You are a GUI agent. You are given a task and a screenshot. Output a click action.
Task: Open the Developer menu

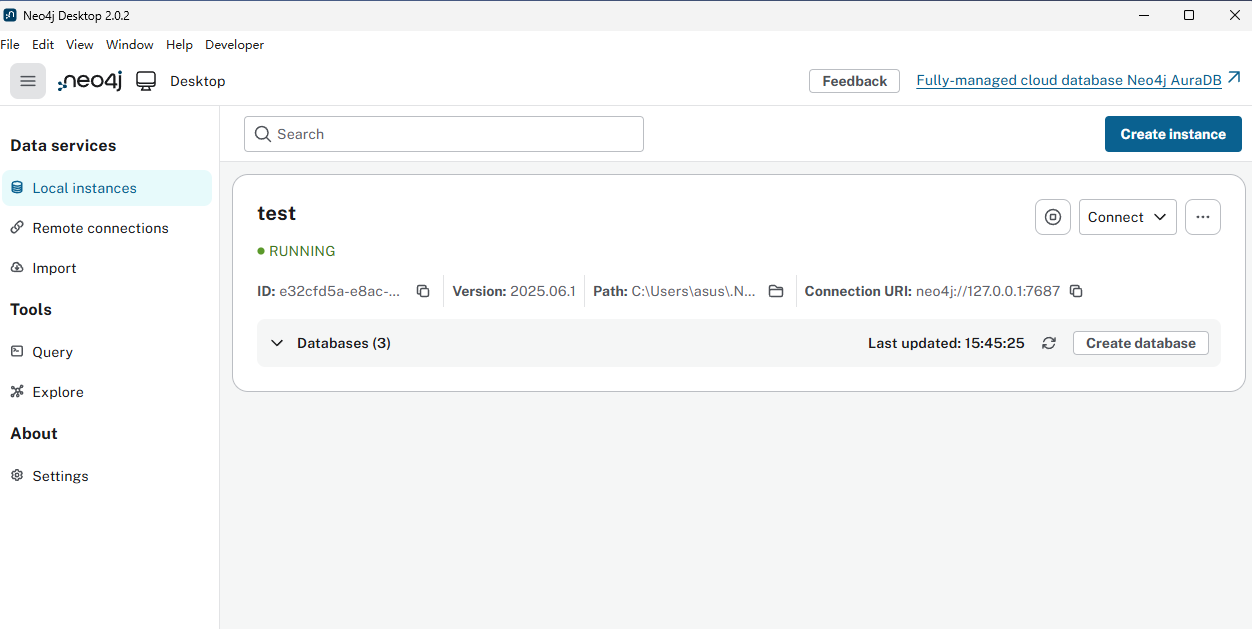[234, 45]
